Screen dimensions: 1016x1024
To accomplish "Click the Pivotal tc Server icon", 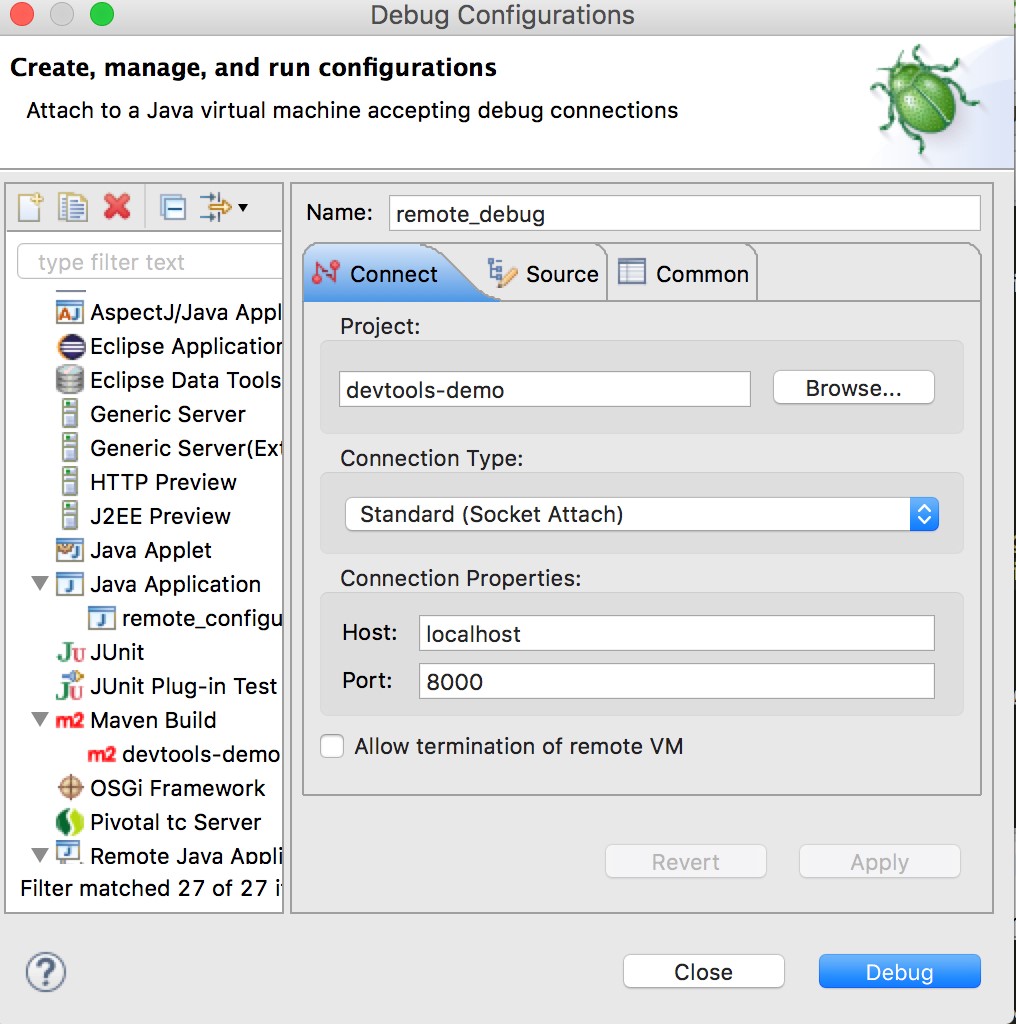I will coord(70,822).
